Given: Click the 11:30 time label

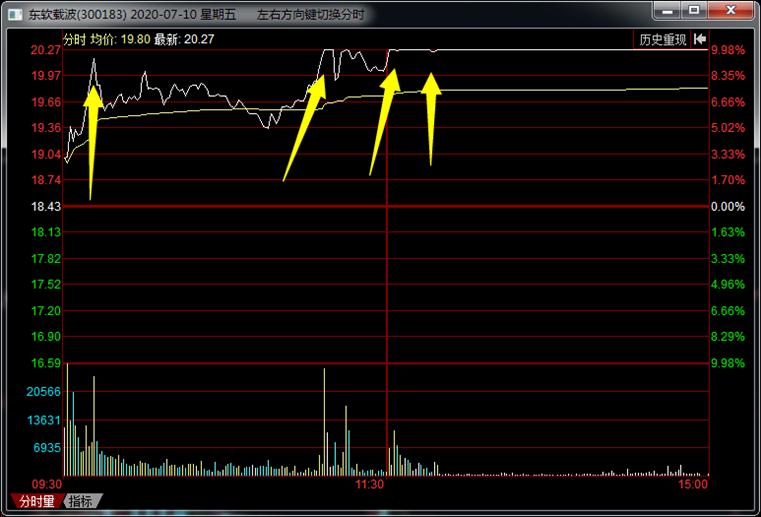Looking at the screenshot, I should [x=369, y=484].
